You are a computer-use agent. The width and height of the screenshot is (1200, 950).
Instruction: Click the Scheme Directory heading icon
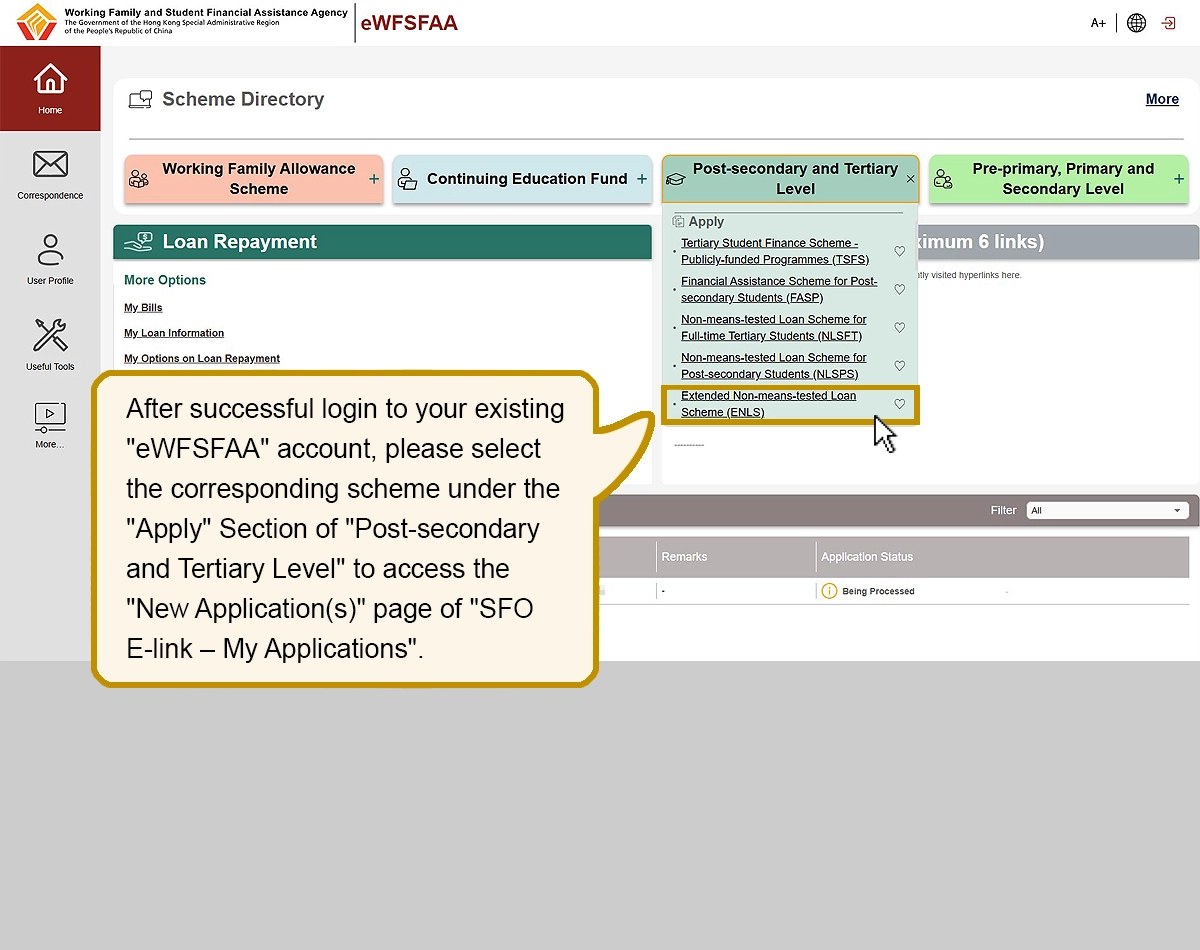point(140,100)
